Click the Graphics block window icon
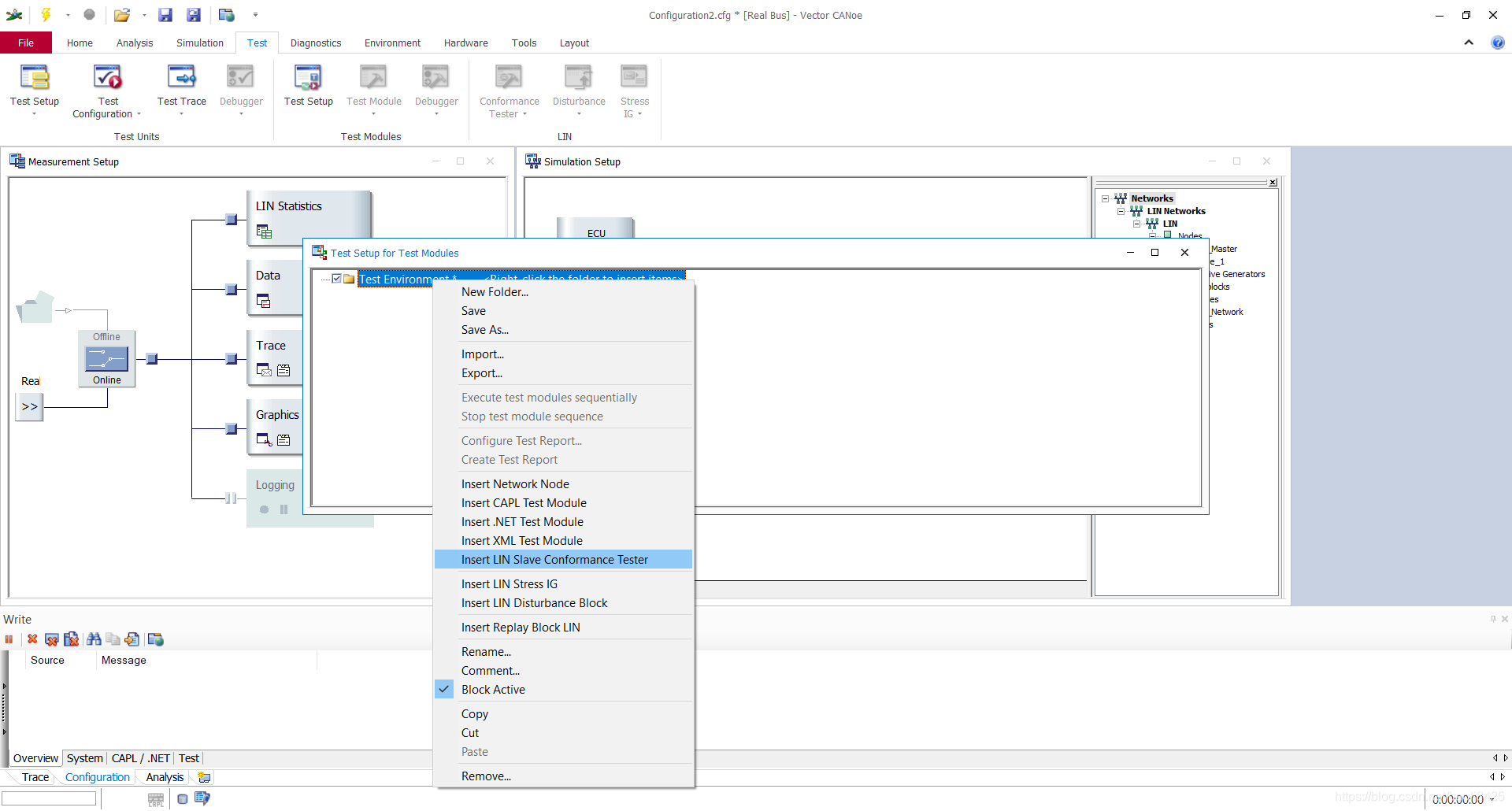The width and height of the screenshot is (1512, 811). (x=264, y=439)
